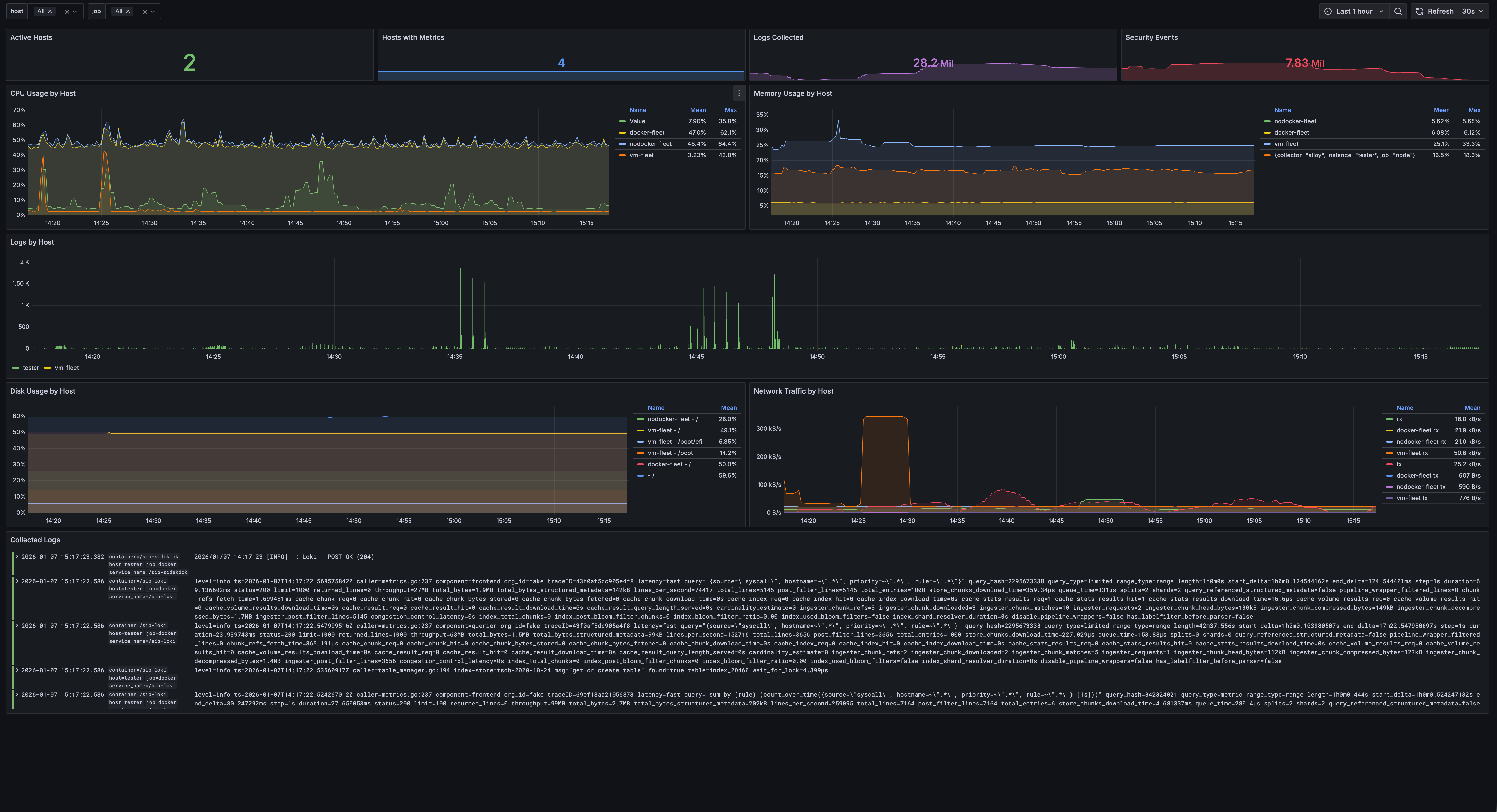Click vm-fleet color swatch in CPU Usage legend
Viewport: 1497px width, 812px height.
click(x=622, y=155)
